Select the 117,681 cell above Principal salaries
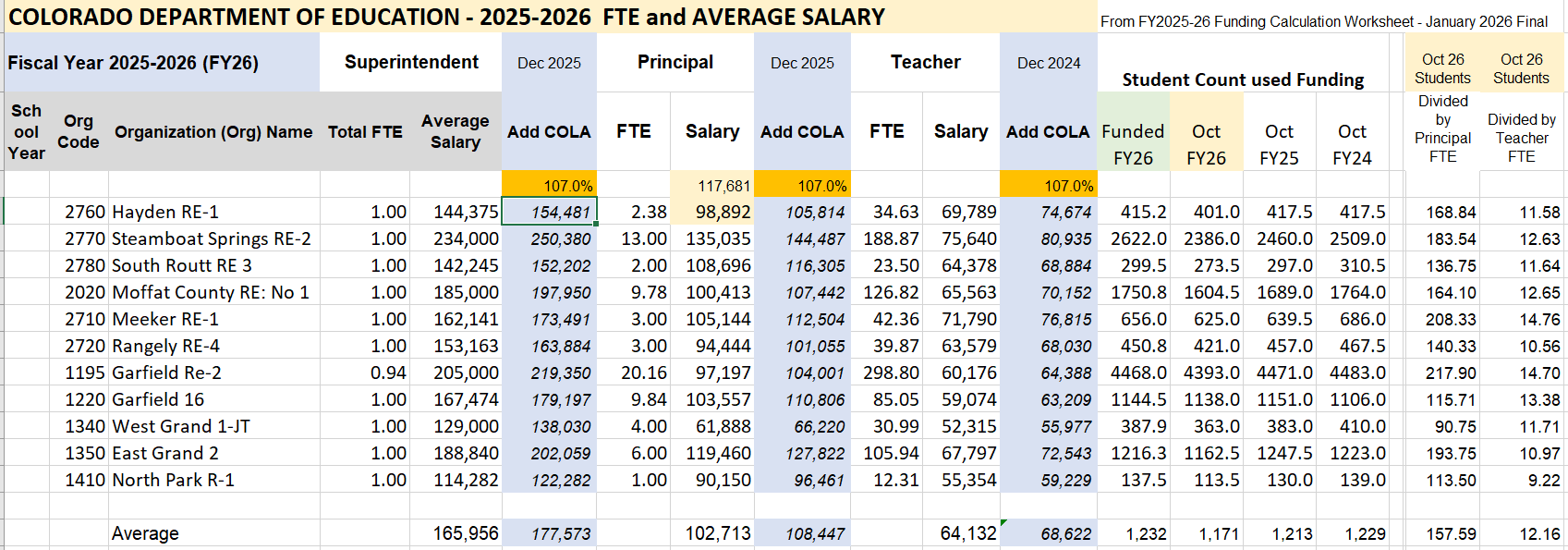The image size is (1568, 550). 711,185
